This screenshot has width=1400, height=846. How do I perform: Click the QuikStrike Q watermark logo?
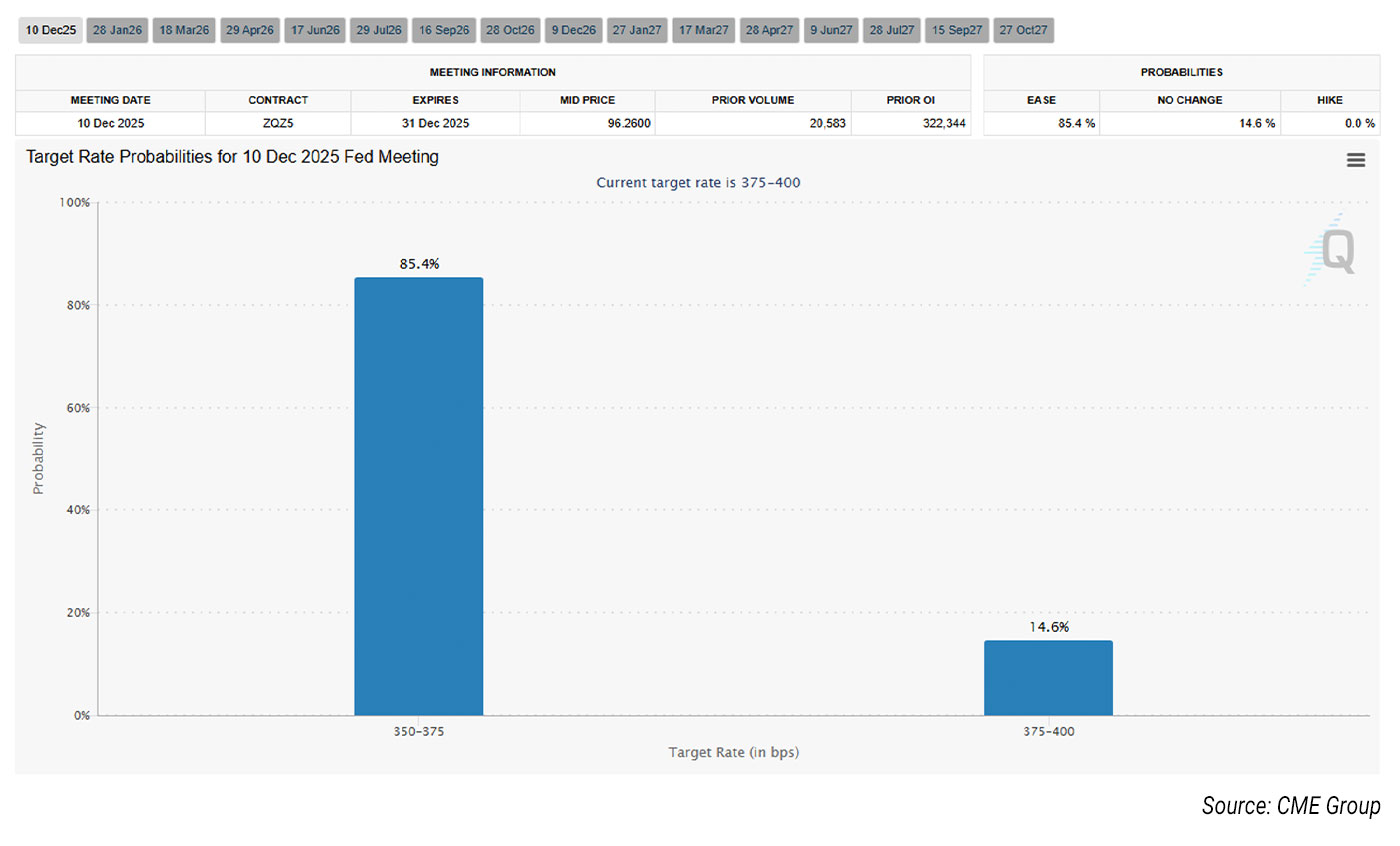pyautogui.click(x=1336, y=250)
